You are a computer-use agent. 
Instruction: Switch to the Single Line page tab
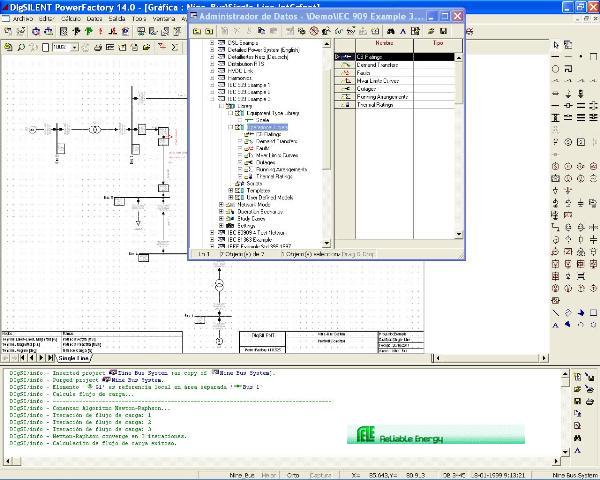coord(73,358)
